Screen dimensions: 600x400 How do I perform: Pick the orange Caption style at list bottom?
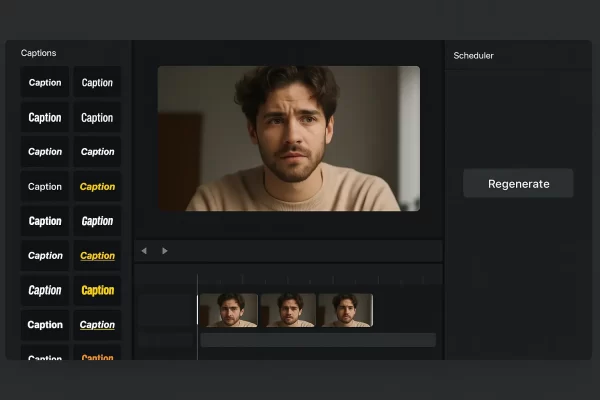(97, 356)
